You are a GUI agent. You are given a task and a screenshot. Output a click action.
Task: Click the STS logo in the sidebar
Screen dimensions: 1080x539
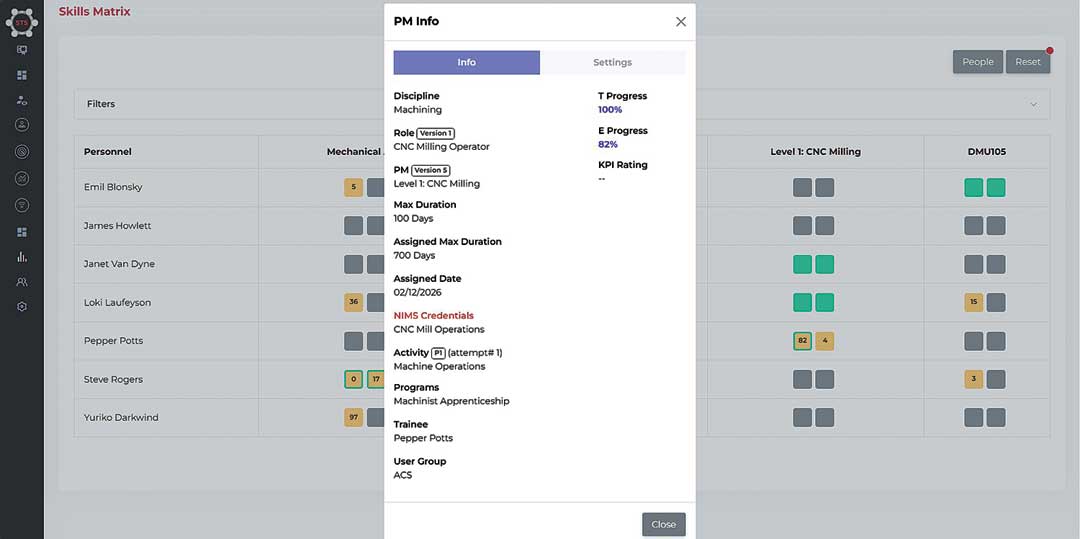tap(21, 21)
